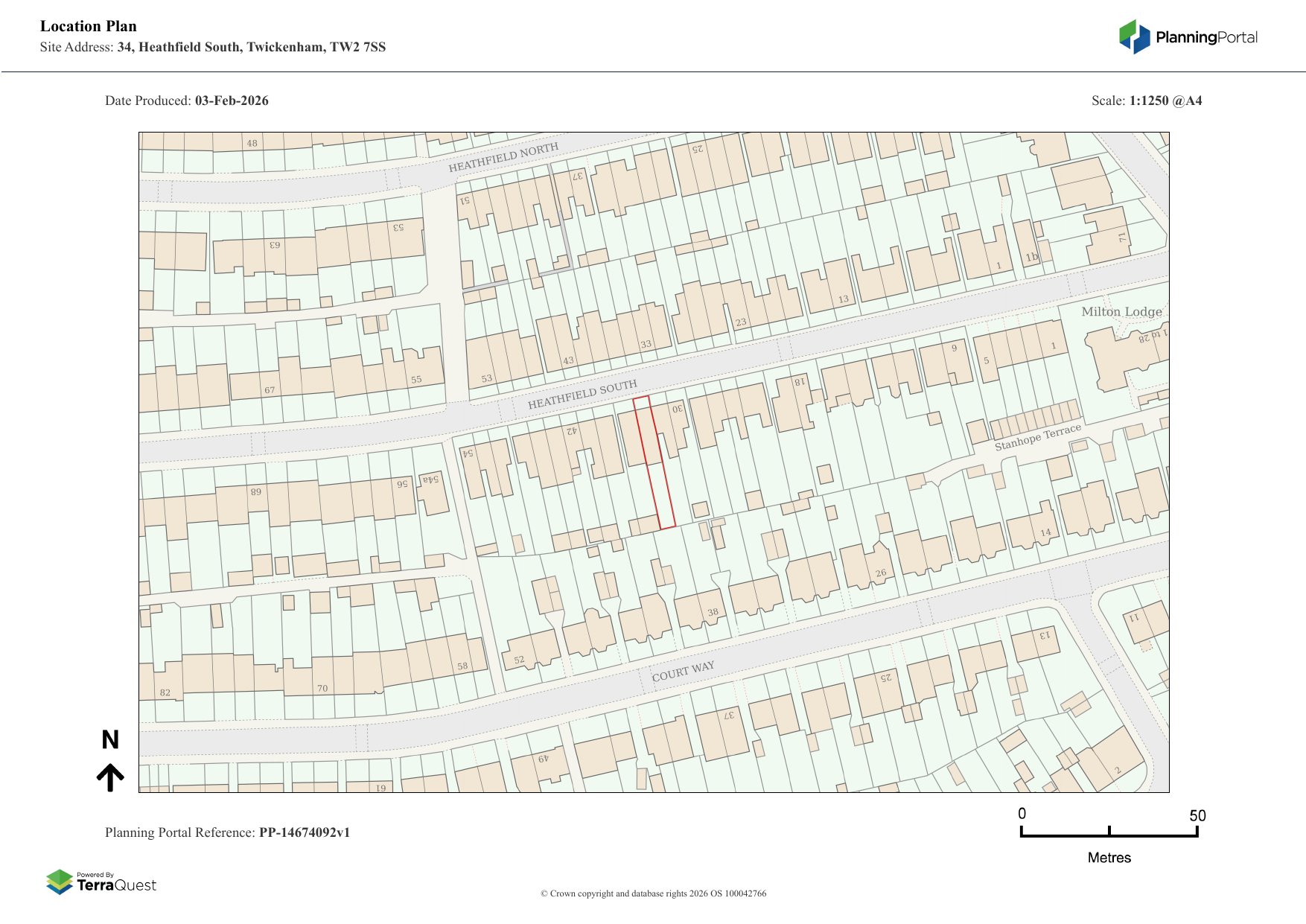
Task: Click the Stanhope Terrace label
Action: pyautogui.click(x=1037, y=437)
